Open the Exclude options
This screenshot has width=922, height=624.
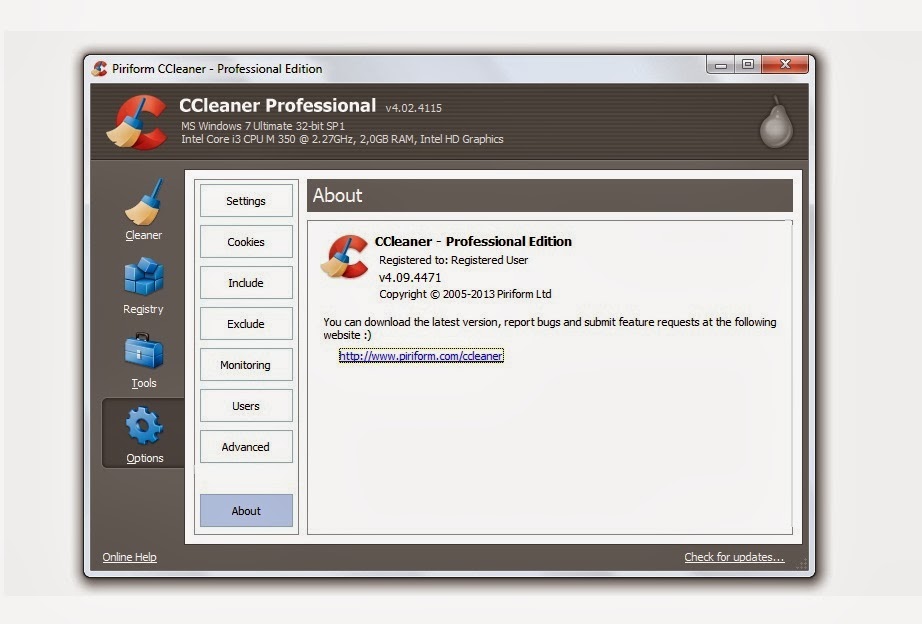coord(246,323)
